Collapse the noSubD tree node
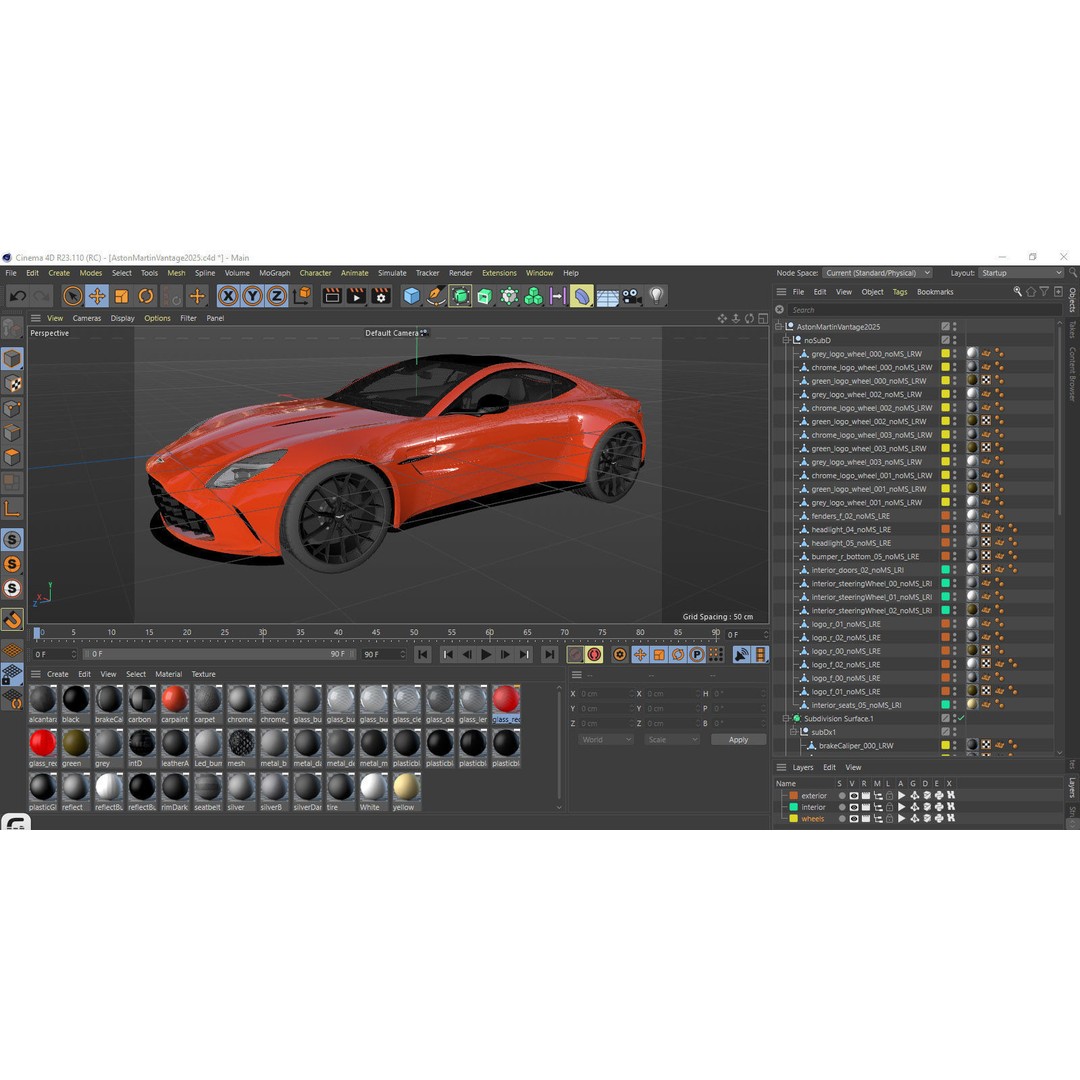Viewport: 1080px width, 1080px height. tap(786, 340)
